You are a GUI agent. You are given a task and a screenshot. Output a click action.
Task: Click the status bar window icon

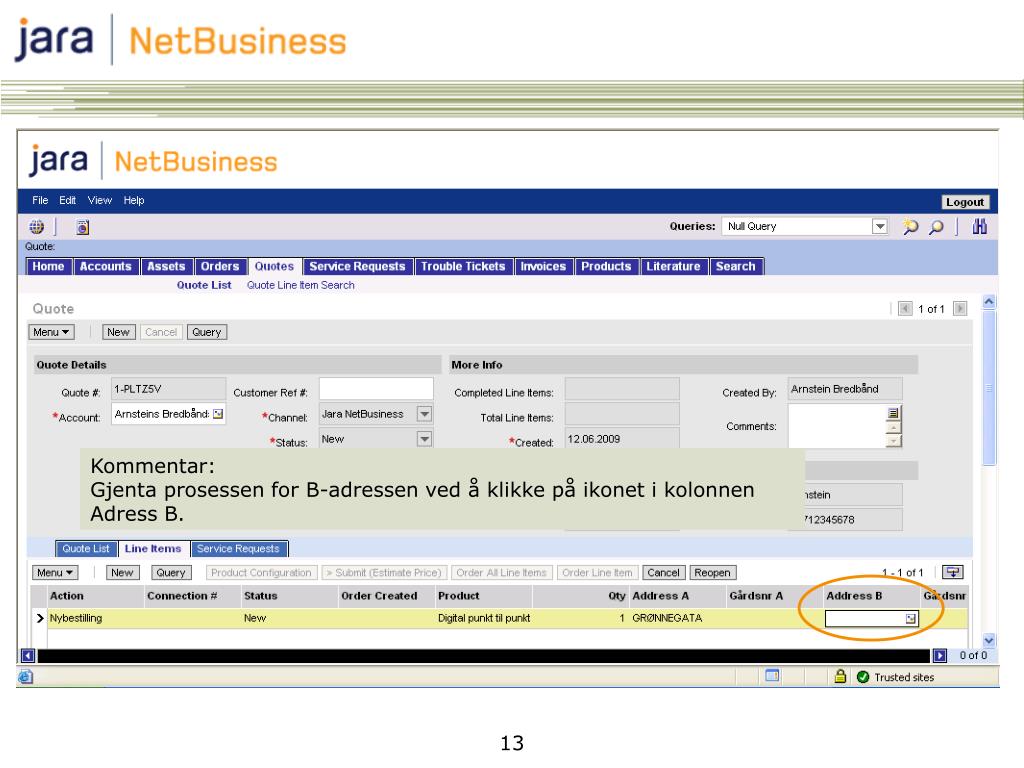[772, 676]
